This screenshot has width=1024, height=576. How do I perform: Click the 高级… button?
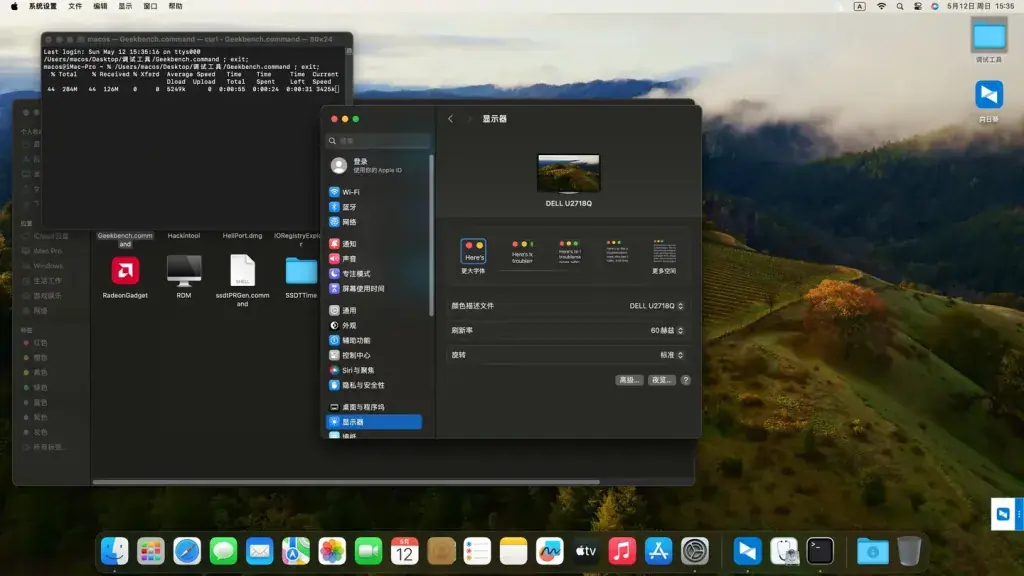(629, 380)
